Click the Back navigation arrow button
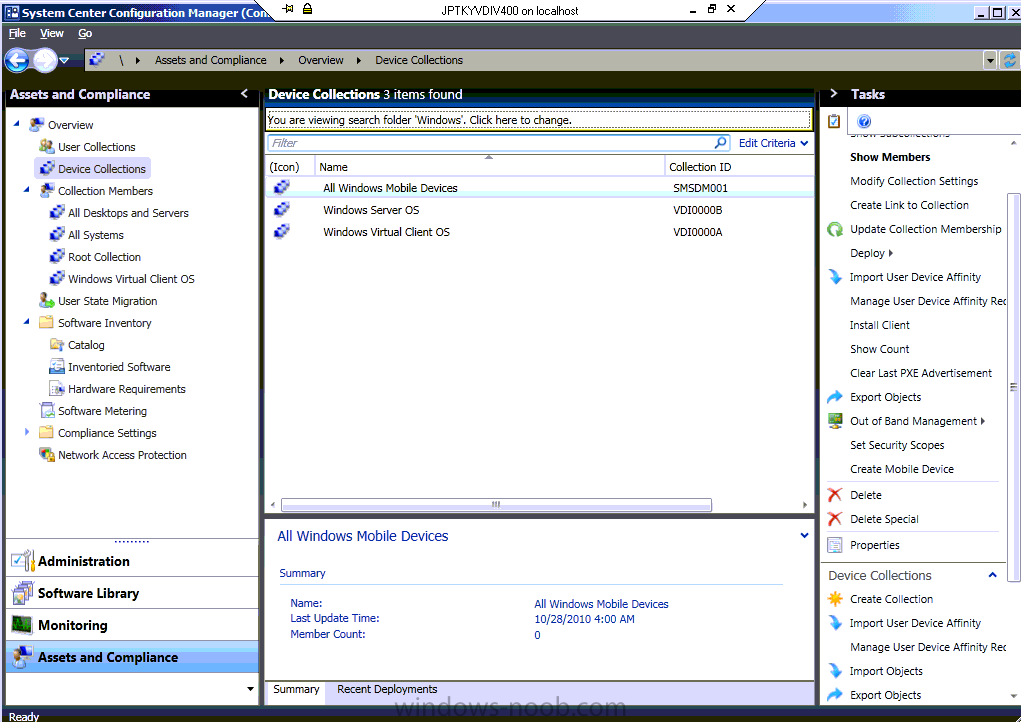Screen dimensions: 1021x722 point(18,61)
